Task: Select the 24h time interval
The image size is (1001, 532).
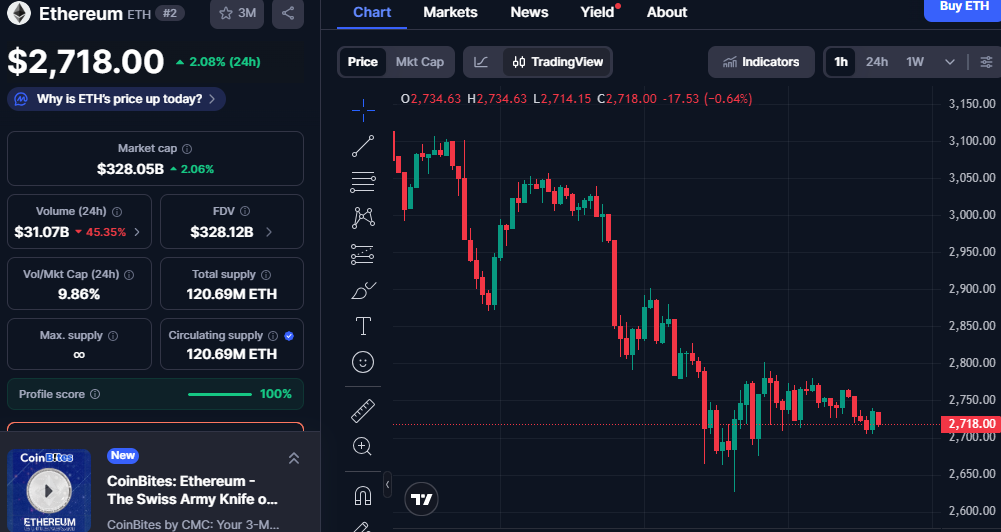Action: tap(877, 62)
